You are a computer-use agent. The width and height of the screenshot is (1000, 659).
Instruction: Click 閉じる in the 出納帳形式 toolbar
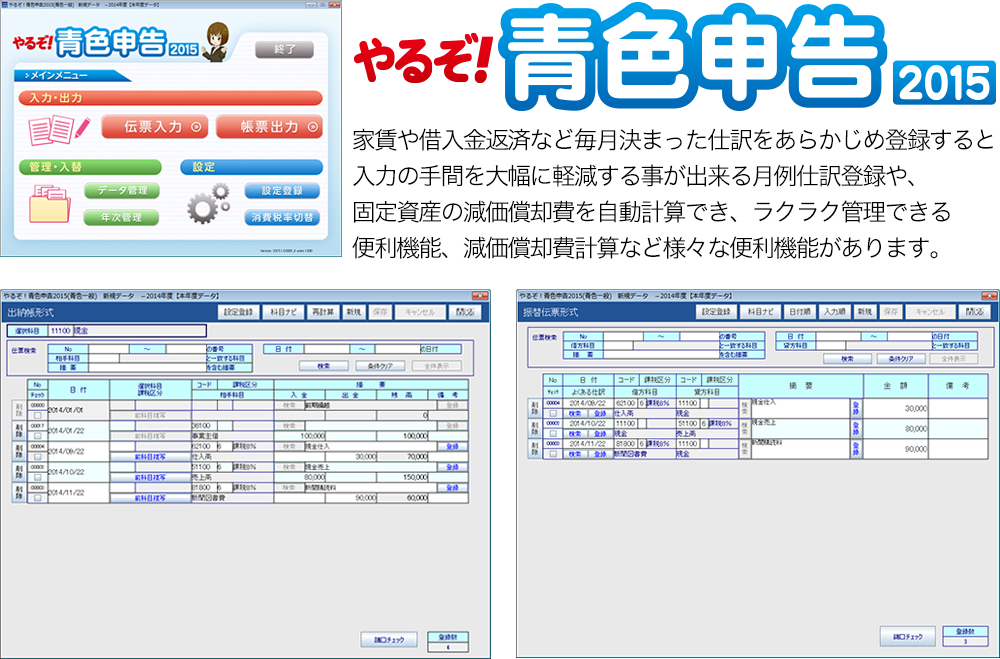pyautogui.click(x=465, y=312)
